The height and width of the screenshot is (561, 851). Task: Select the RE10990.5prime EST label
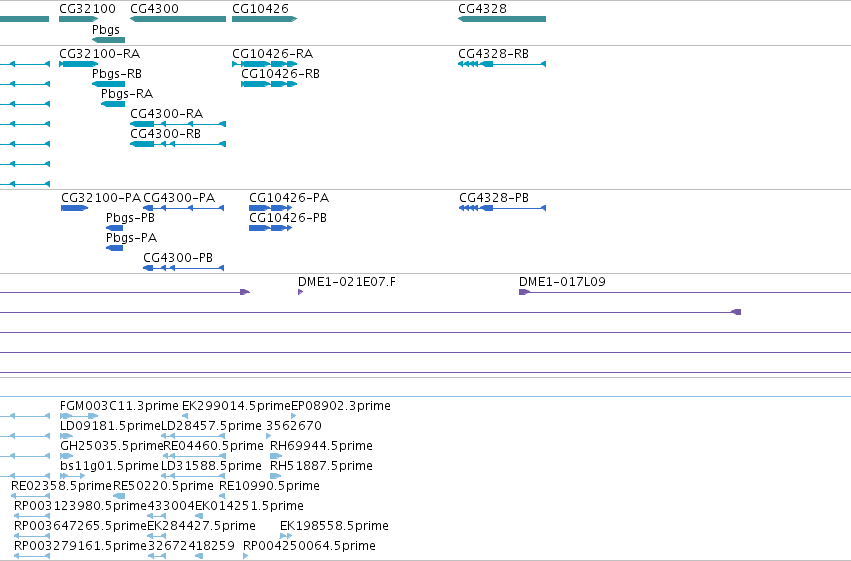pyautogui.click(x=269, y=487)
